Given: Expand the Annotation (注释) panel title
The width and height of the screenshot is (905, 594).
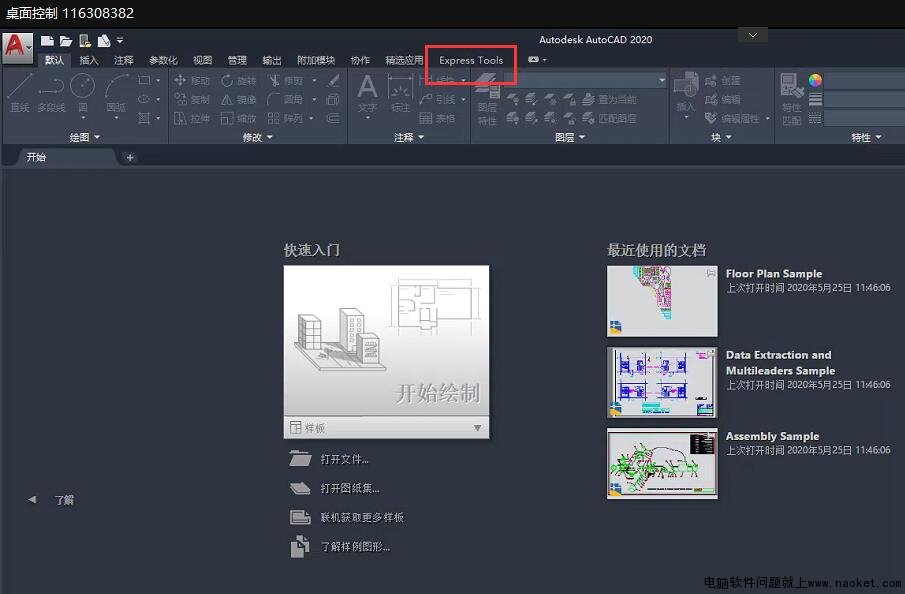Looking at the screenshot, I should pos(409,137).
